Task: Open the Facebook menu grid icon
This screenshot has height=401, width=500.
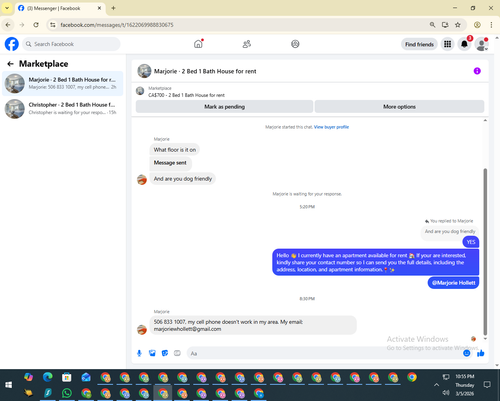Action: click(447, 44)
